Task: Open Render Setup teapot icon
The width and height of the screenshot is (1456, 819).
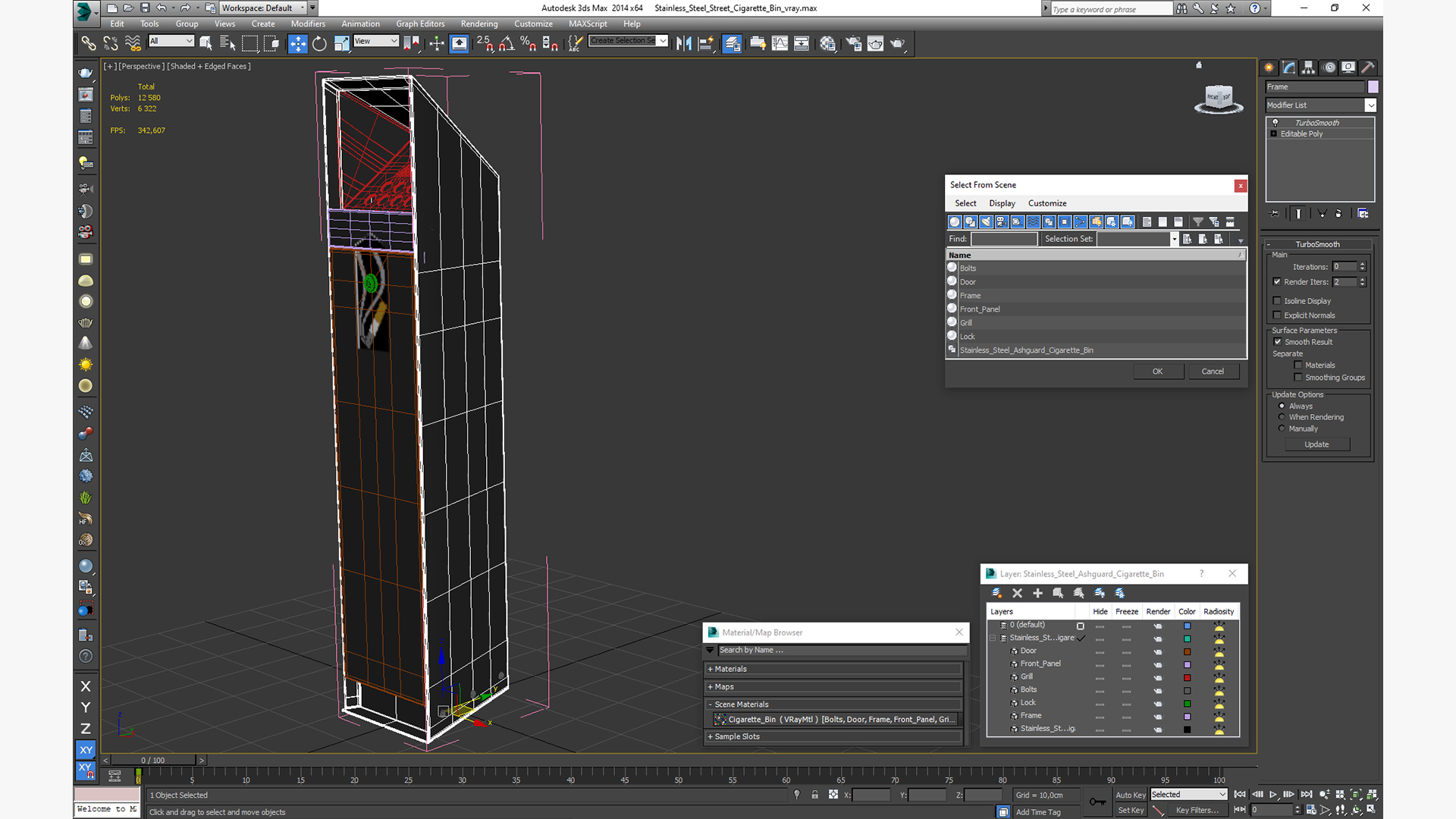Action: (x=853, y=43)
